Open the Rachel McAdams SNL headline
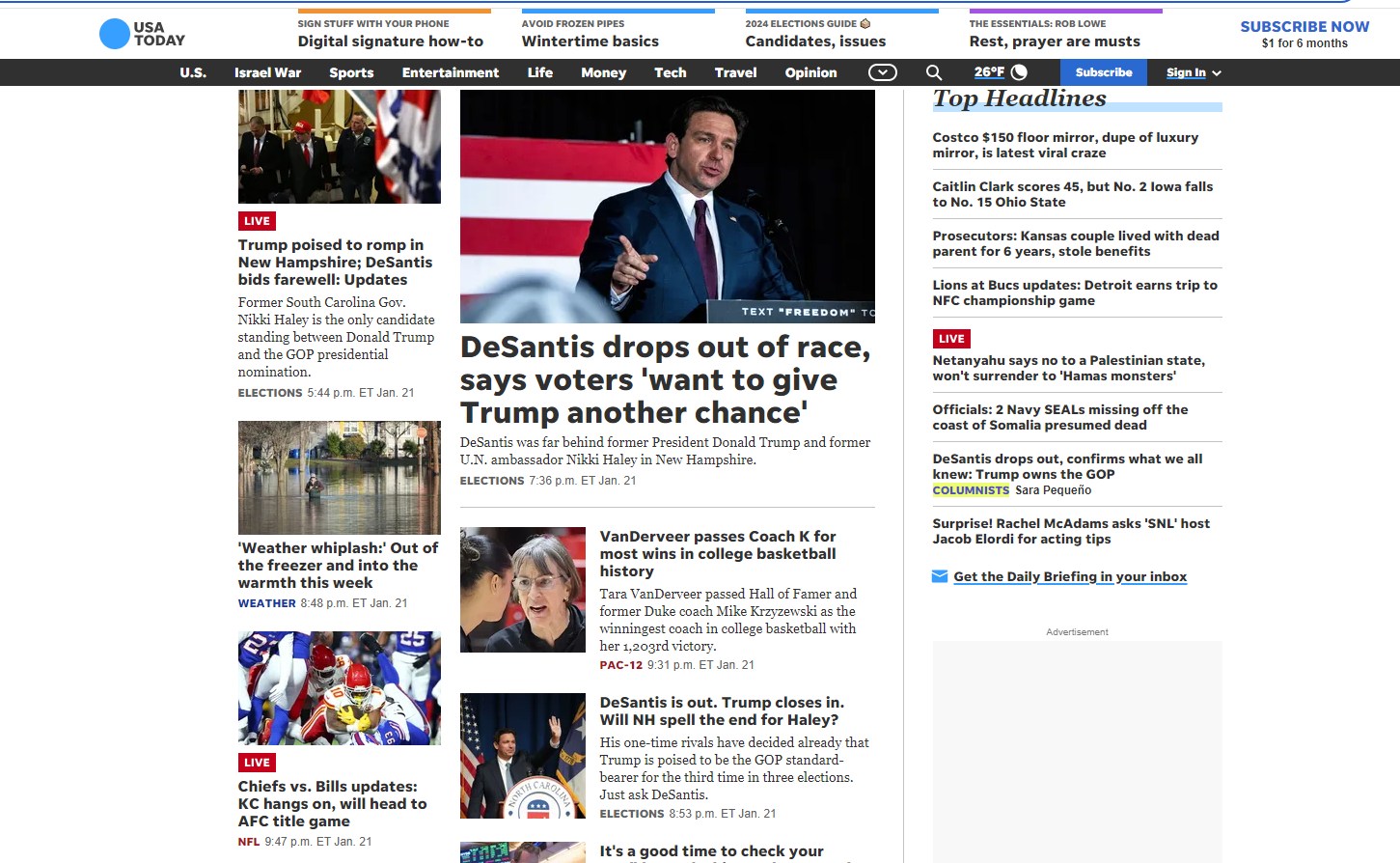1400x863 pixels. 1071,532
